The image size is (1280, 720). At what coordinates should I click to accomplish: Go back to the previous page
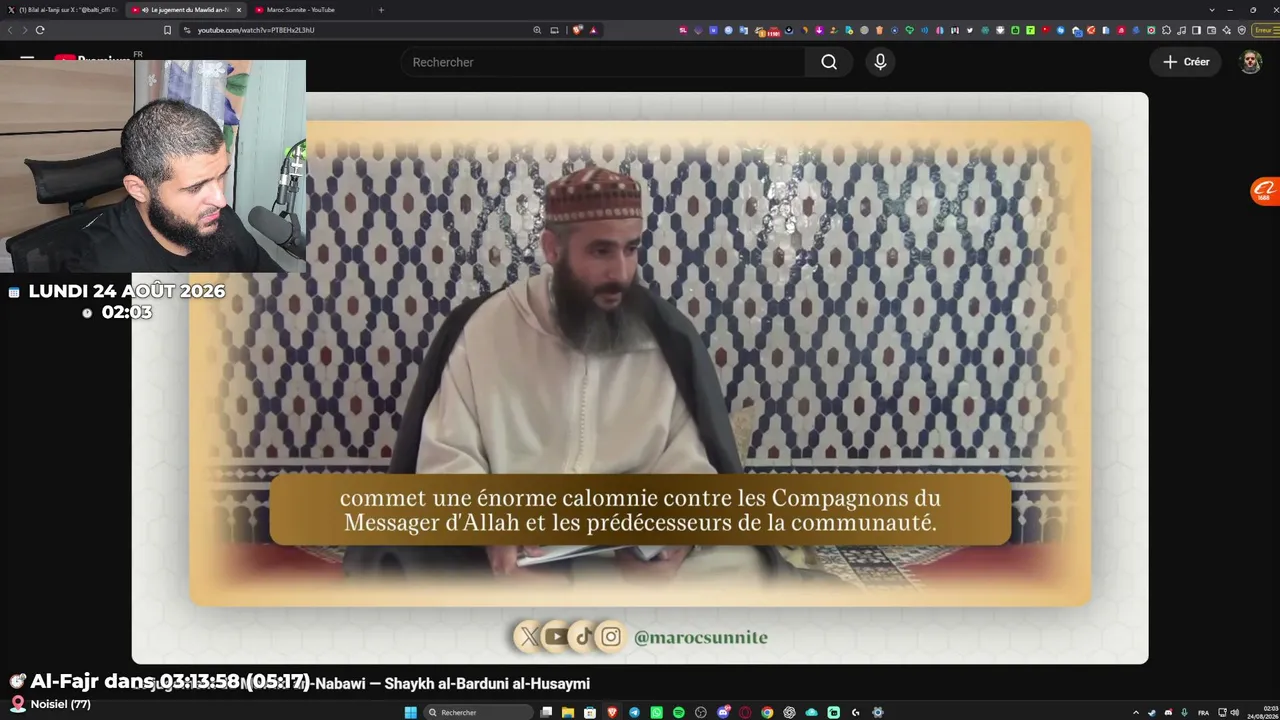pos(10,30)
